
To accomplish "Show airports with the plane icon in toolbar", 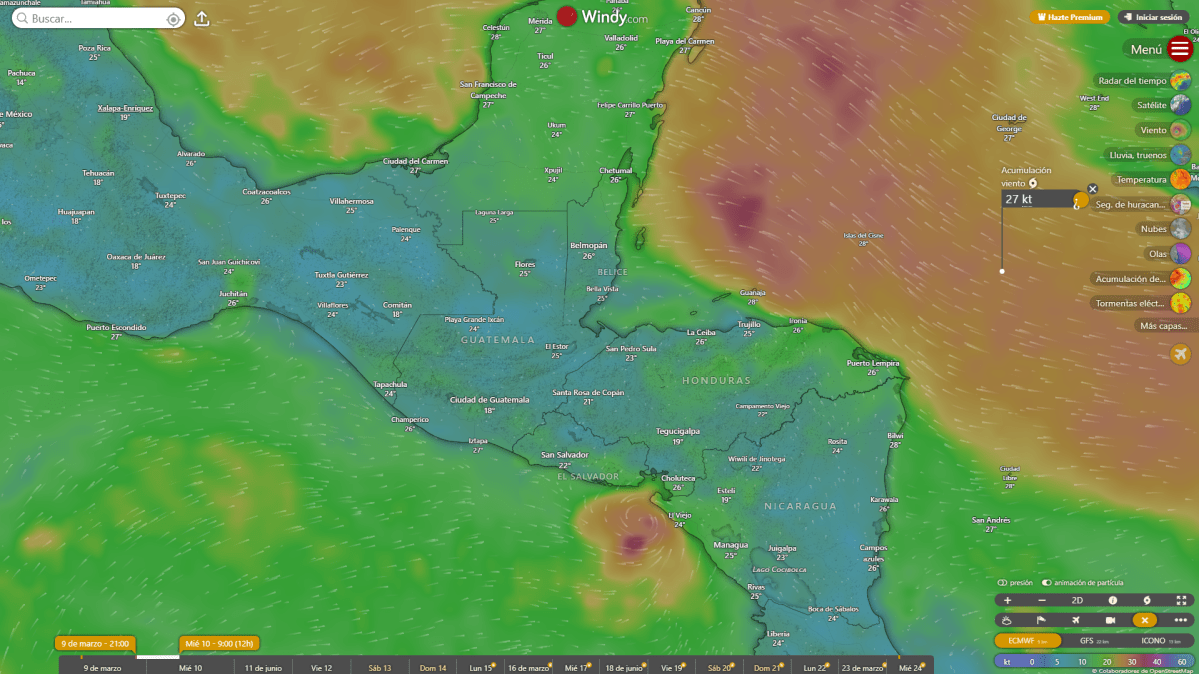I will click(1076, 620).
